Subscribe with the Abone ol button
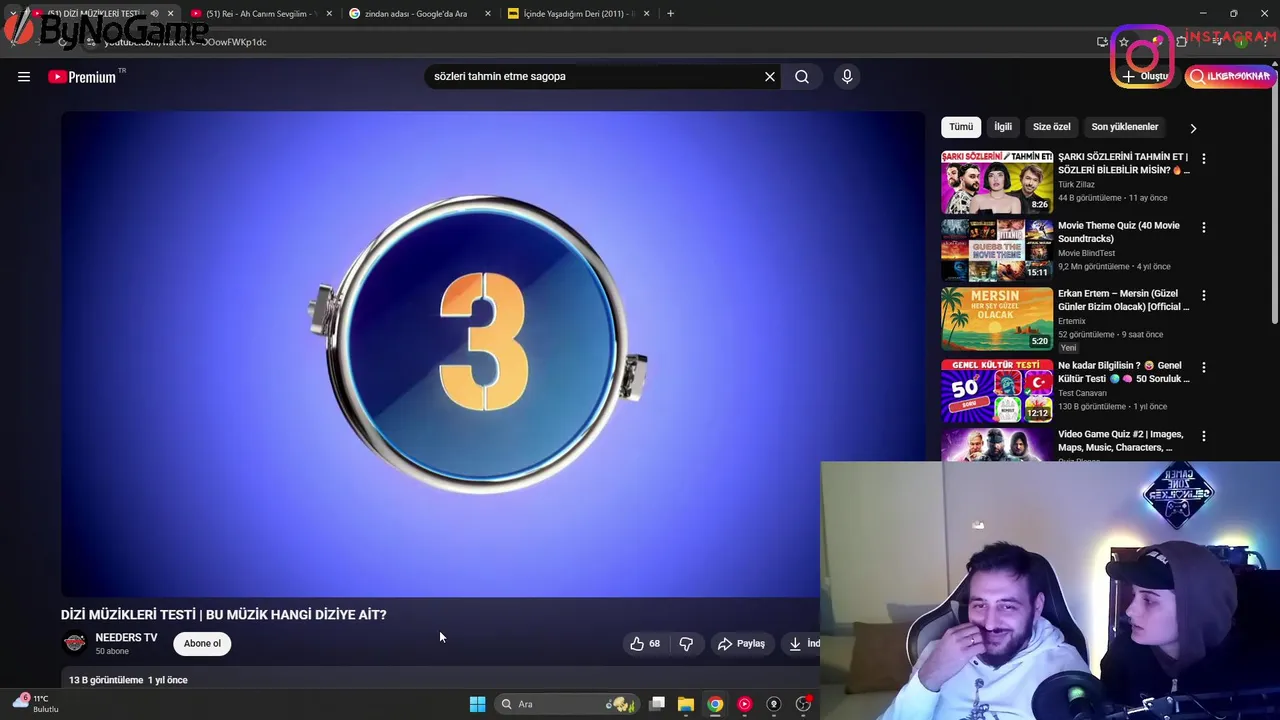 (202, 644)
